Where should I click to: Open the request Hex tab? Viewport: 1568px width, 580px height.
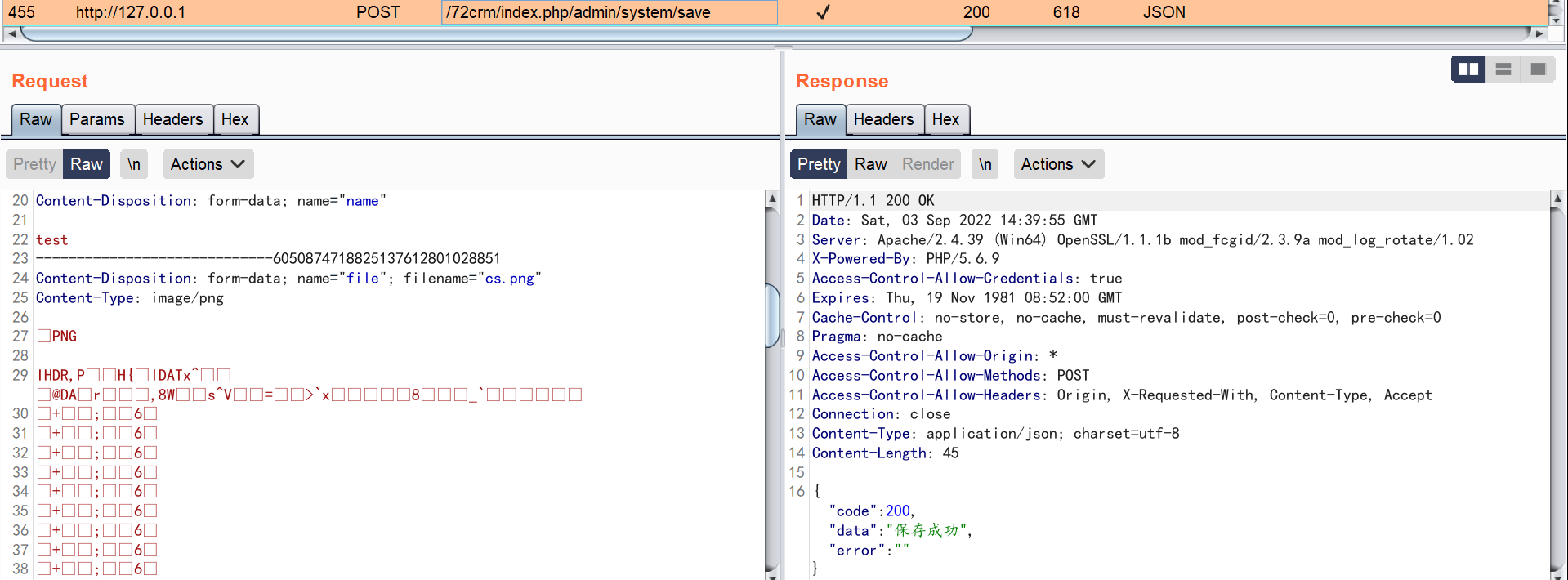point(235,119)
